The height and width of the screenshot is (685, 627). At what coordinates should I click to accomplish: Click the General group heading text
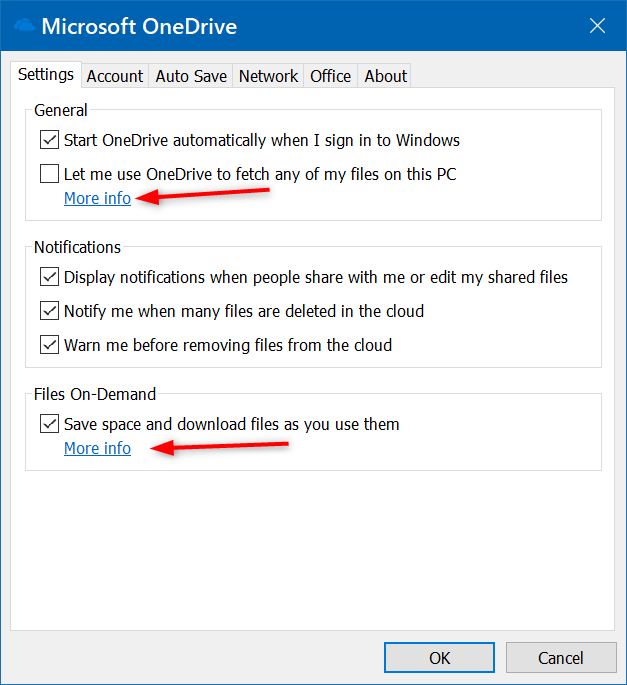(61, 110)
